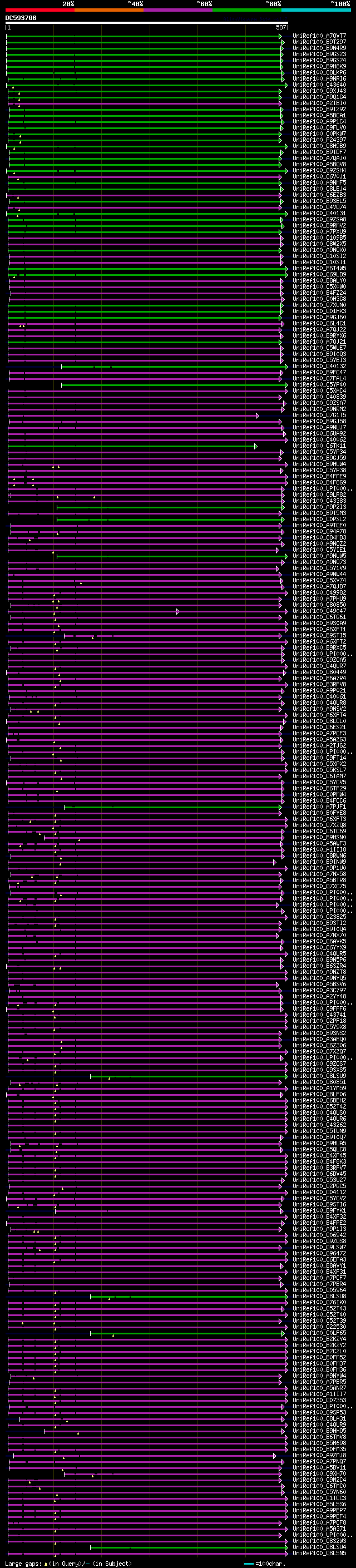Click the UniRef100_Q07353 label
Screen dimensions: 356x1568
(x=319, y=1400)
